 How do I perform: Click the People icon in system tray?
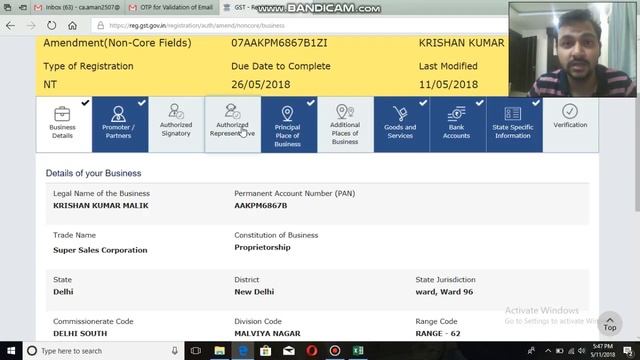(x=531, y=351)
